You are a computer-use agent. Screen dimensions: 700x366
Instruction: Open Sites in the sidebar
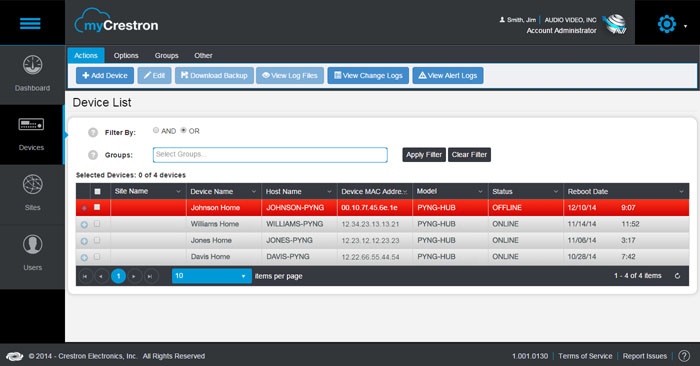click(33, 194)
